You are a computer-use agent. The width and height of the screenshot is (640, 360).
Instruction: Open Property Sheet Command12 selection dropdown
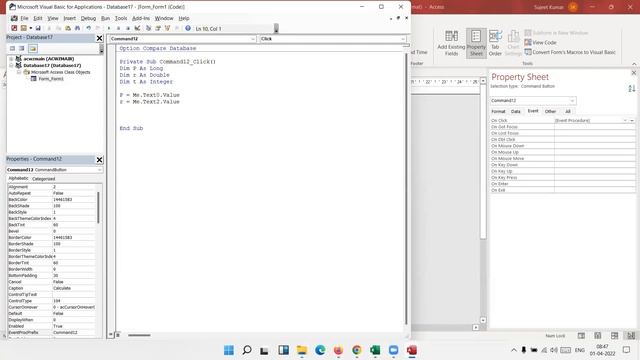[x=572, y=100]
